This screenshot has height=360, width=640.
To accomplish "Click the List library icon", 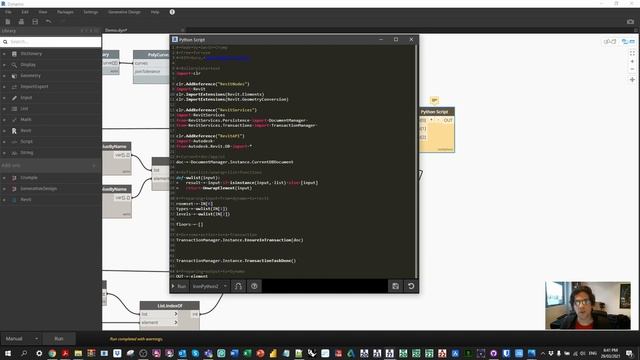I will click(14, 109).
